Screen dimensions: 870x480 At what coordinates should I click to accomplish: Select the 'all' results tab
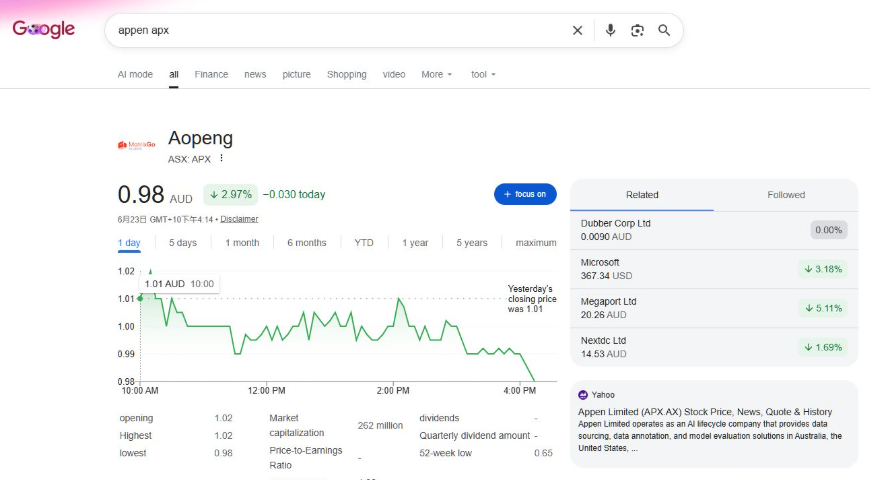click(174, 74)
